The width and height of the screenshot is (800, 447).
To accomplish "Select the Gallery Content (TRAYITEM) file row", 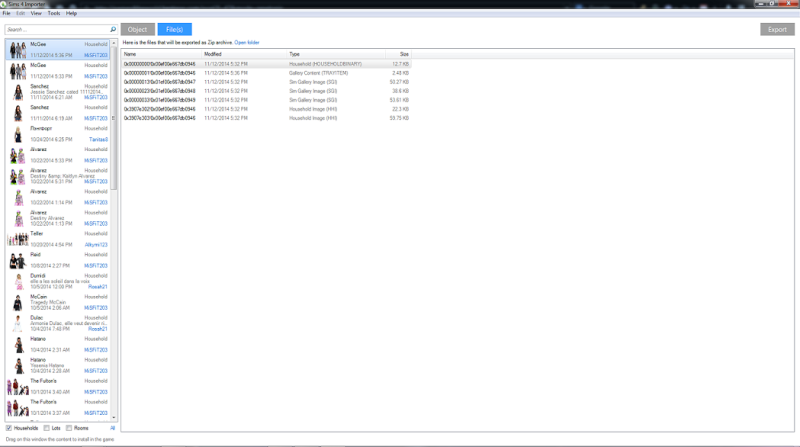I will click(266, 73).
